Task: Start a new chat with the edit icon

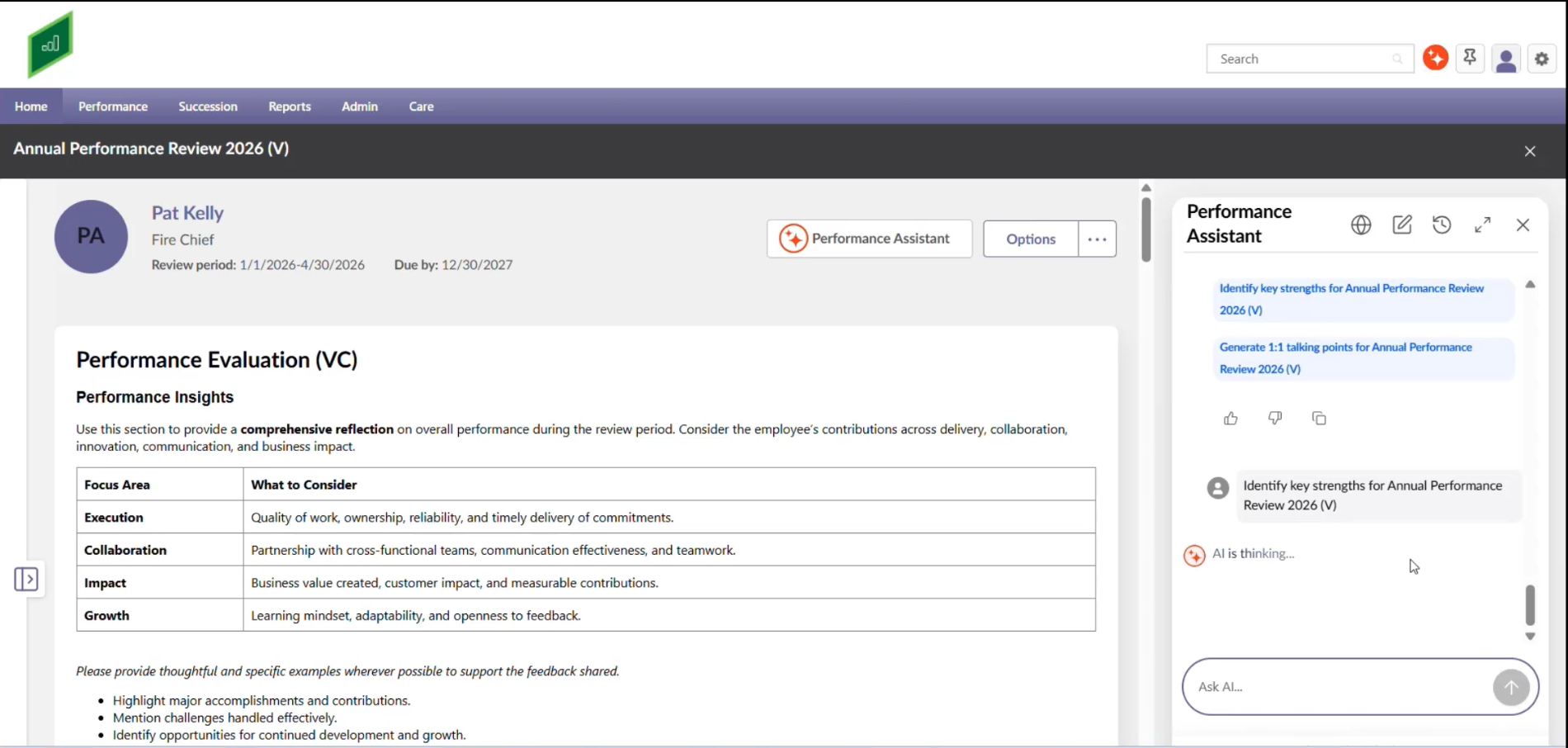Action: 1402,225
